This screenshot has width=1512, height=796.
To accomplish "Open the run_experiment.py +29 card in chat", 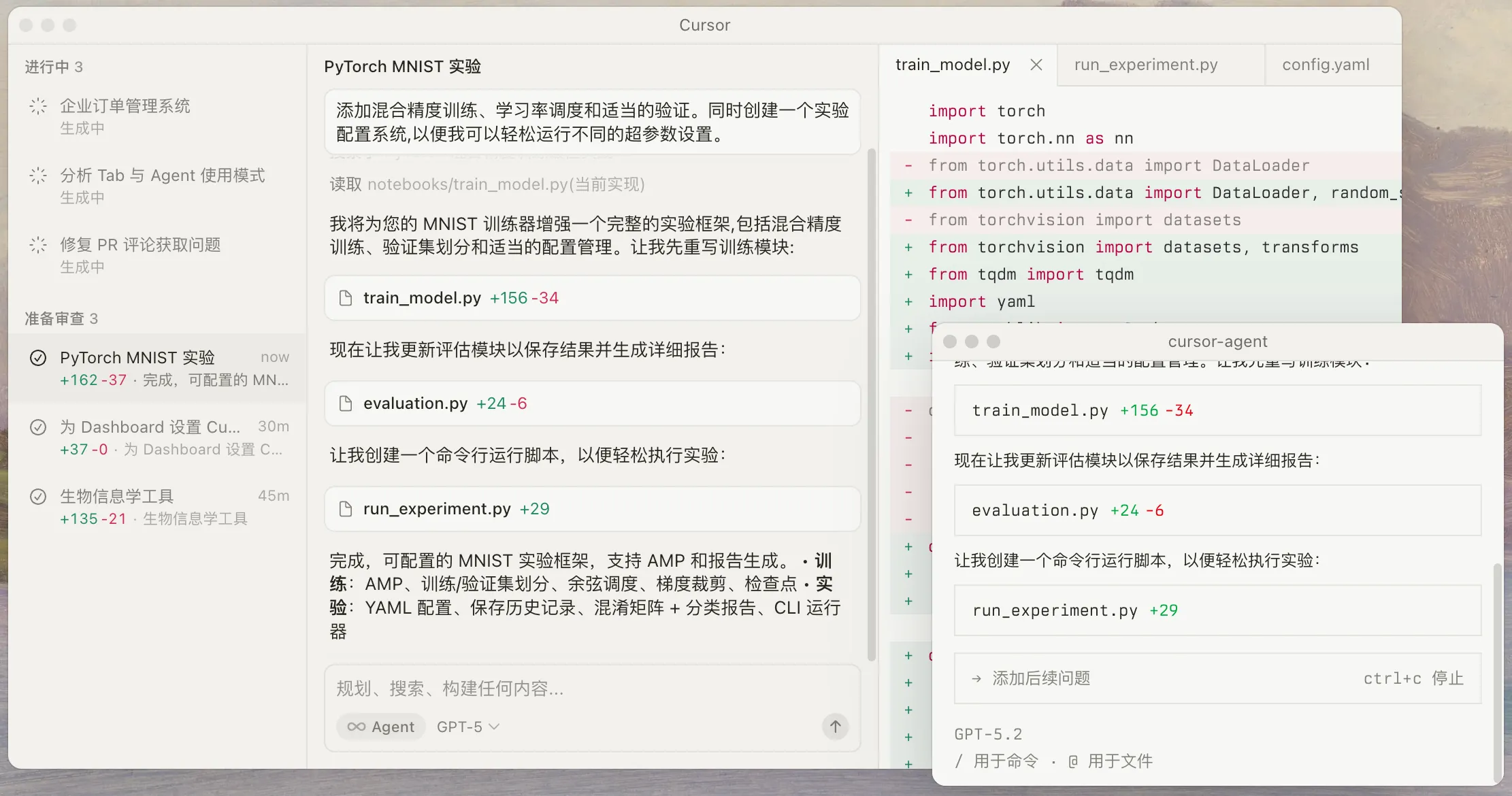I will [x=593, y=509].
